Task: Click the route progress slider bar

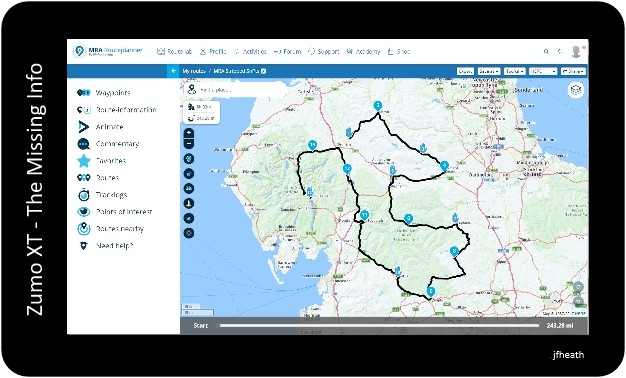Action: (x=377, y=326)
